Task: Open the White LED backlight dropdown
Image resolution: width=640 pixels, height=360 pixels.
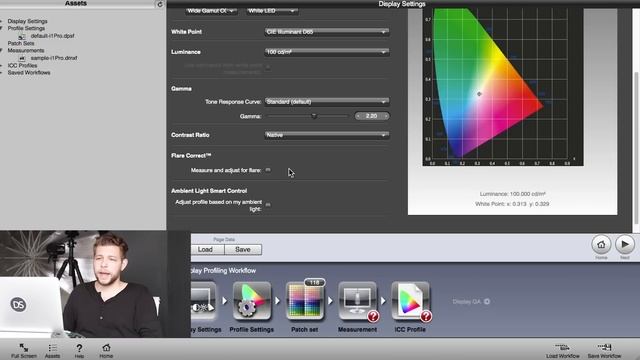Action: (272, 11)
